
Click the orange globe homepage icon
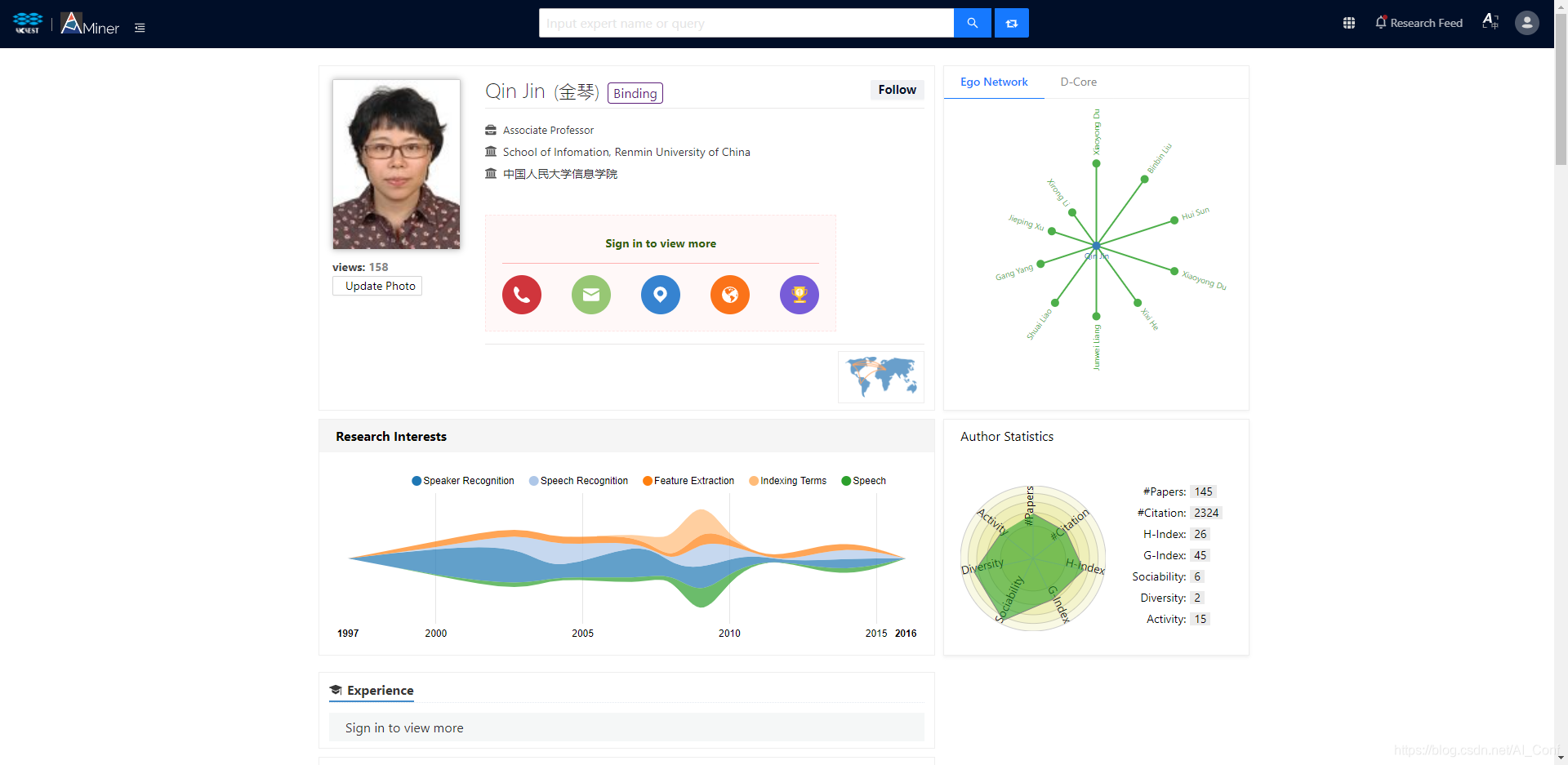click(730, 295)
